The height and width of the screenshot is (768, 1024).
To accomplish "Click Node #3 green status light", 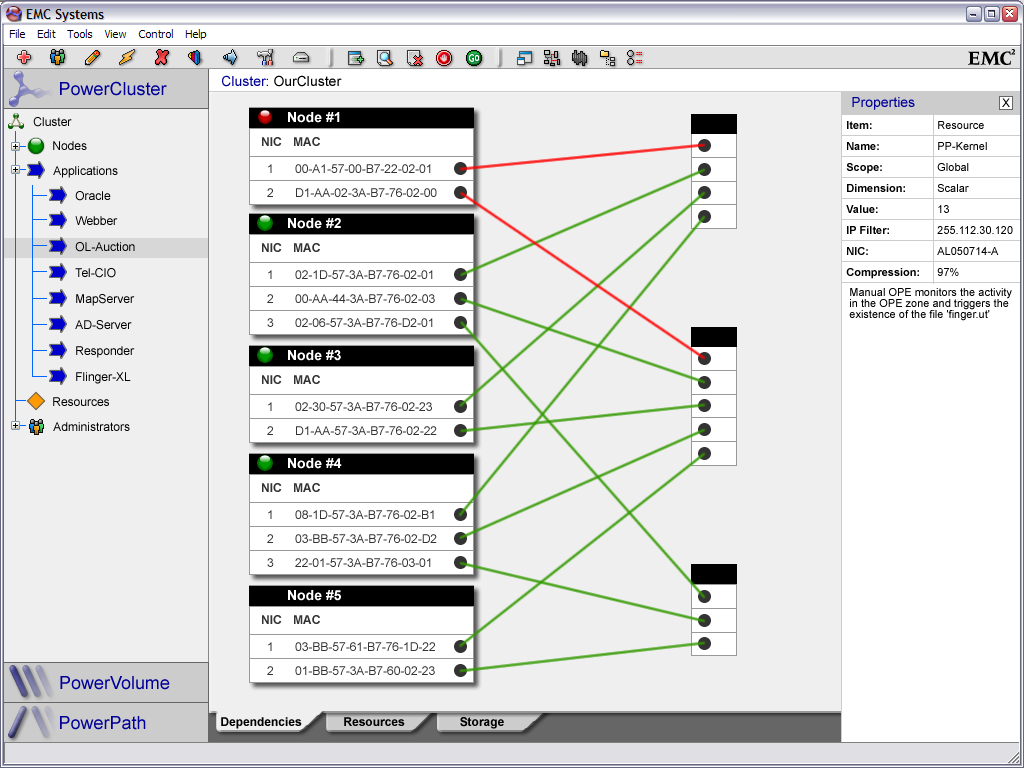I will 265,355.
